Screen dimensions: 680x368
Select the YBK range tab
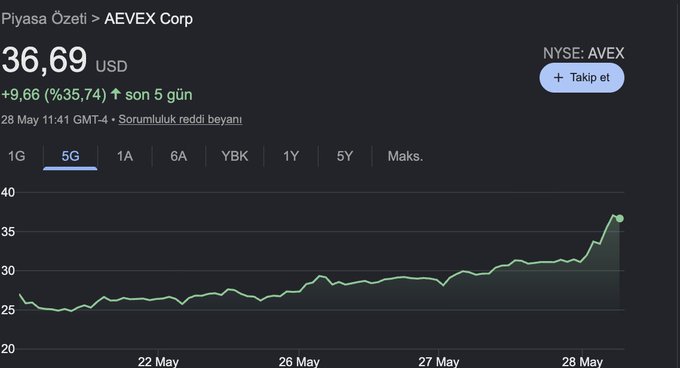pos(235,156)
